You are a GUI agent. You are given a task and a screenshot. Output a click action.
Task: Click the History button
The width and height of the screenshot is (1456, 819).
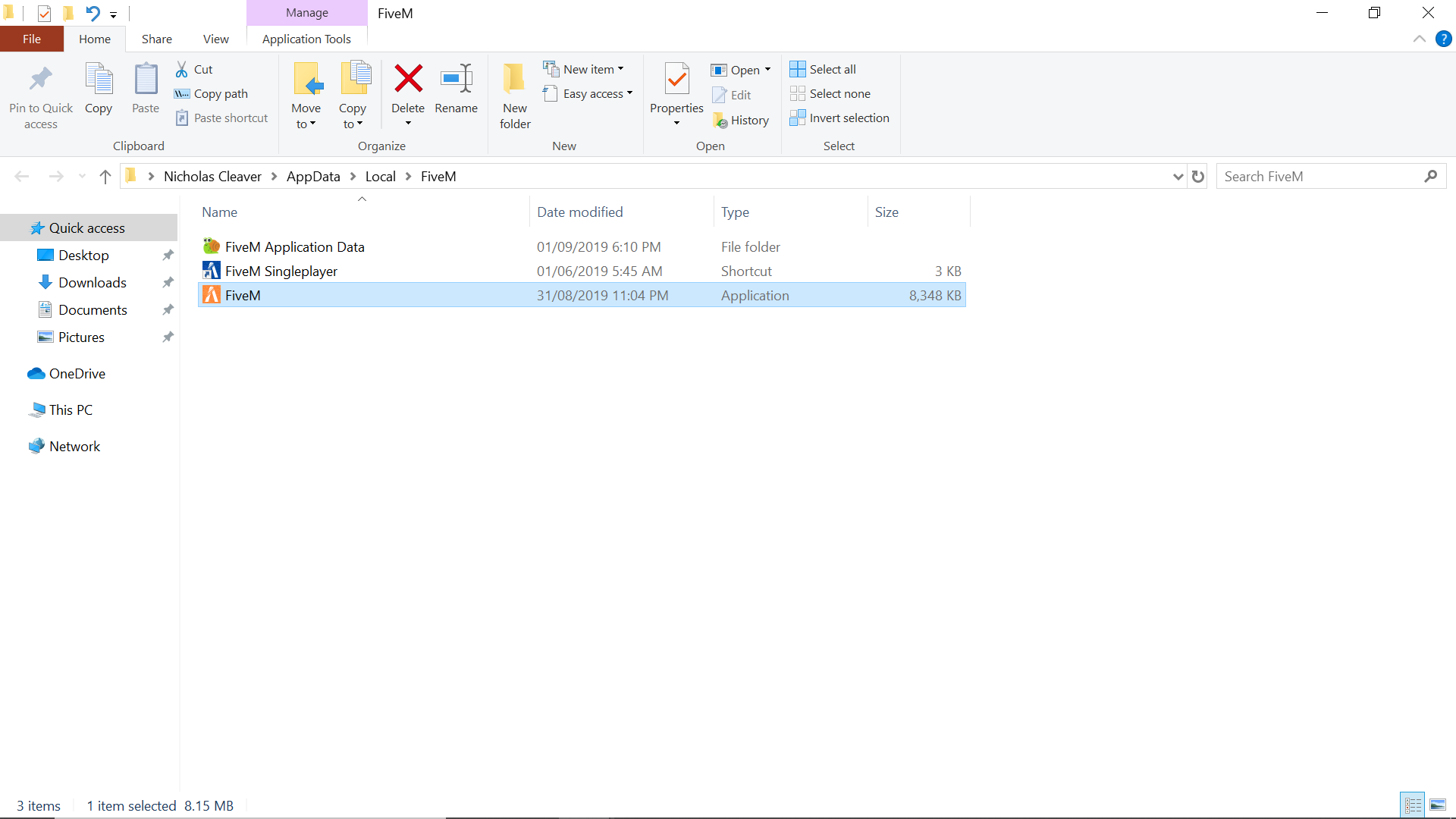coord(741,120)
